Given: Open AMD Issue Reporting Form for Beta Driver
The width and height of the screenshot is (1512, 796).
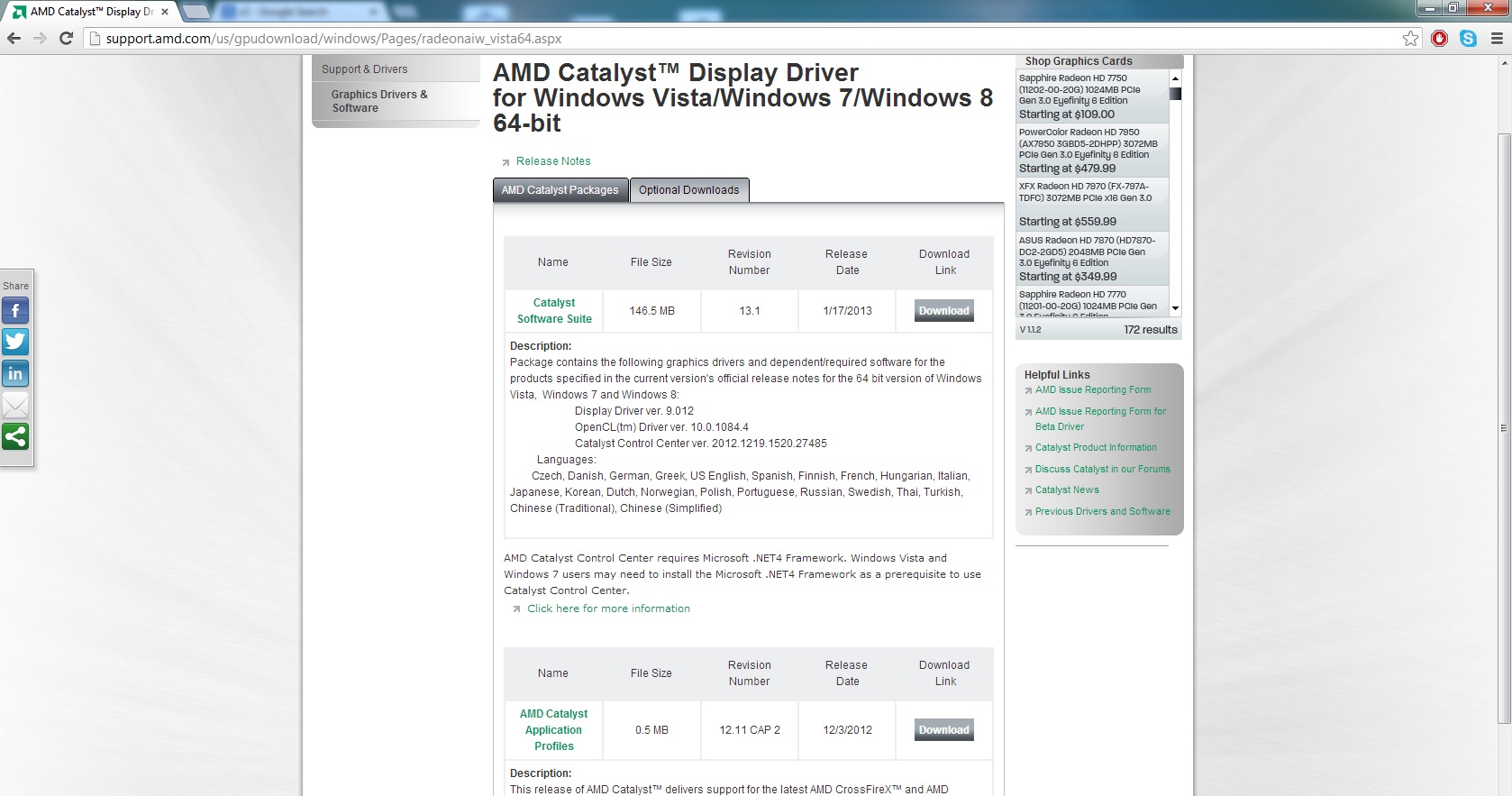Looking at the screenshot, I should 1100,419.
